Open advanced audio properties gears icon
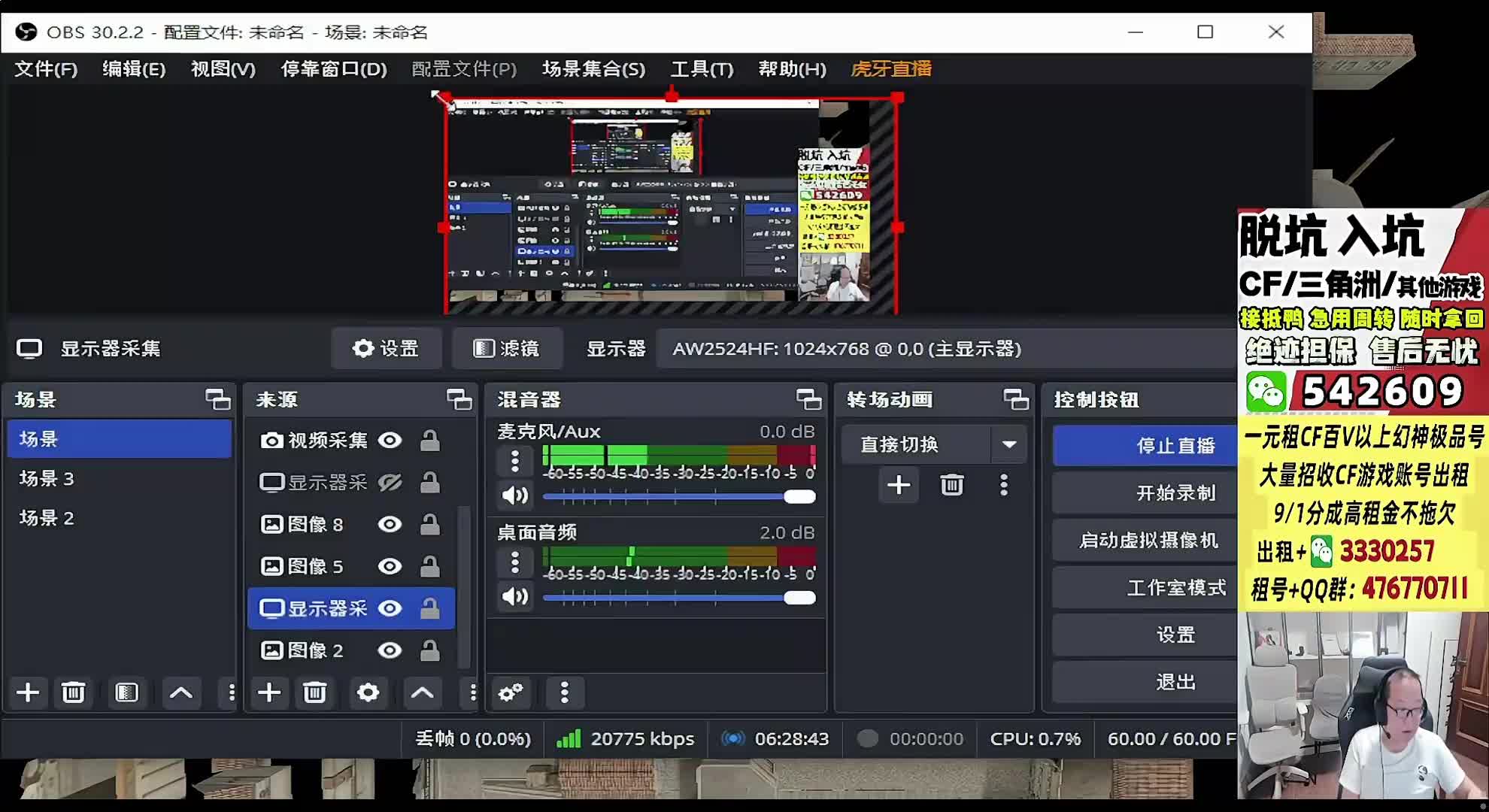 click(511, 692)
